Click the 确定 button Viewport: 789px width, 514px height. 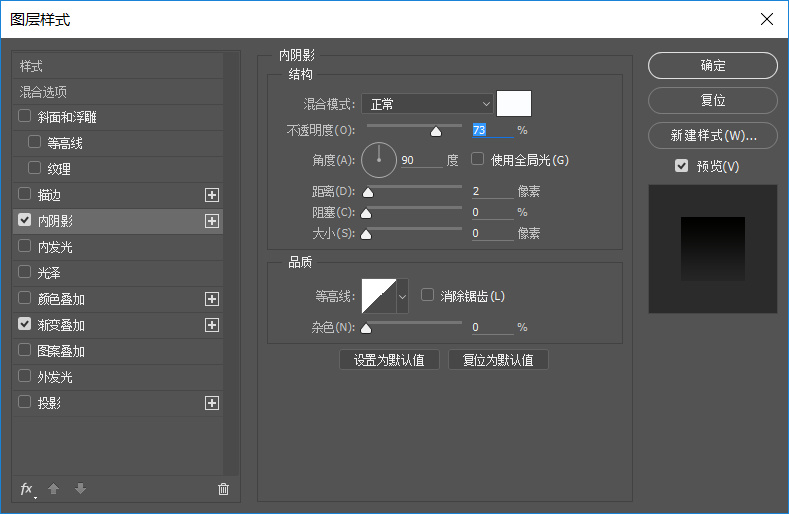(712, 65)
